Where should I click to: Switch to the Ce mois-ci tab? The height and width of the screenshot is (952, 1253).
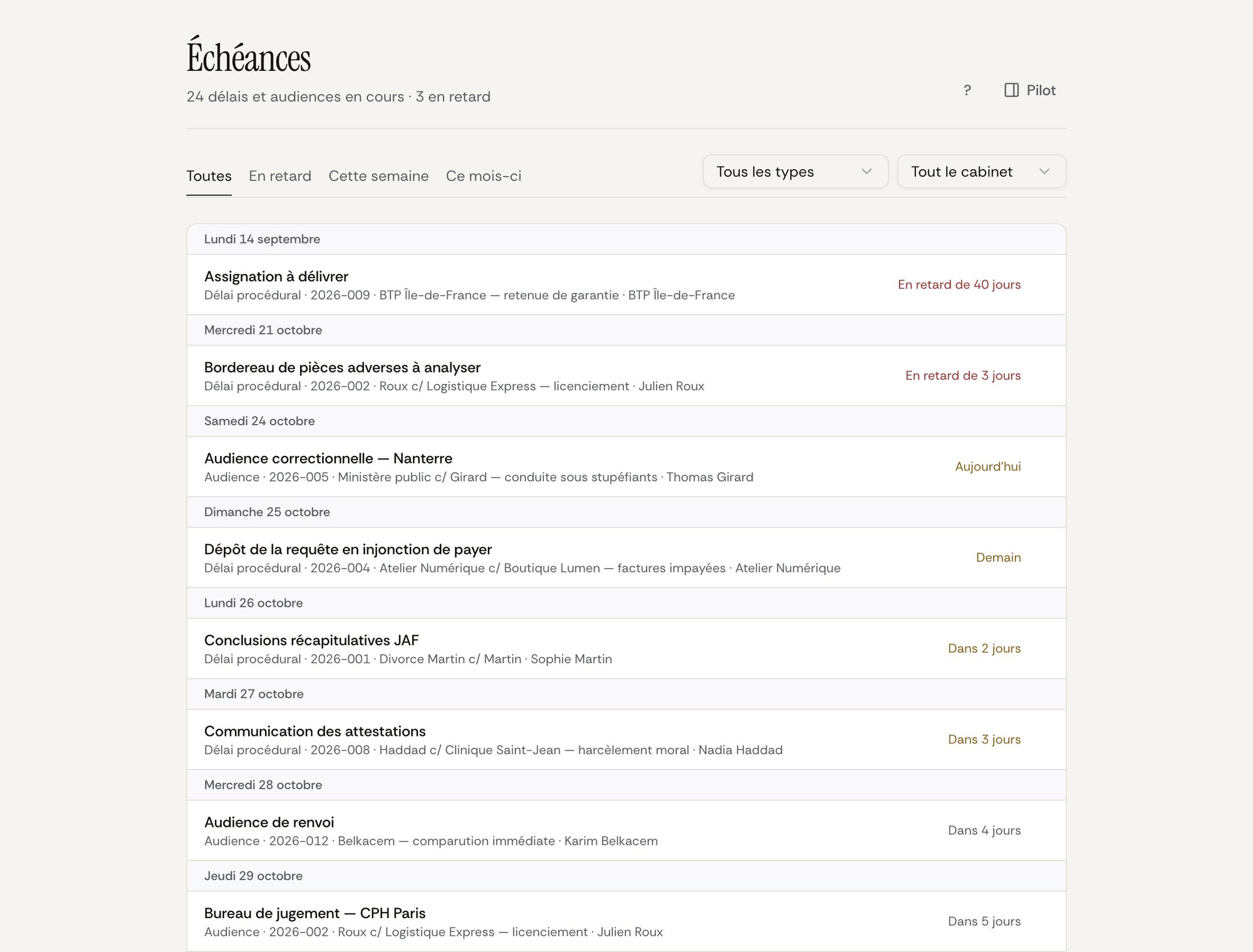[484, 176]
